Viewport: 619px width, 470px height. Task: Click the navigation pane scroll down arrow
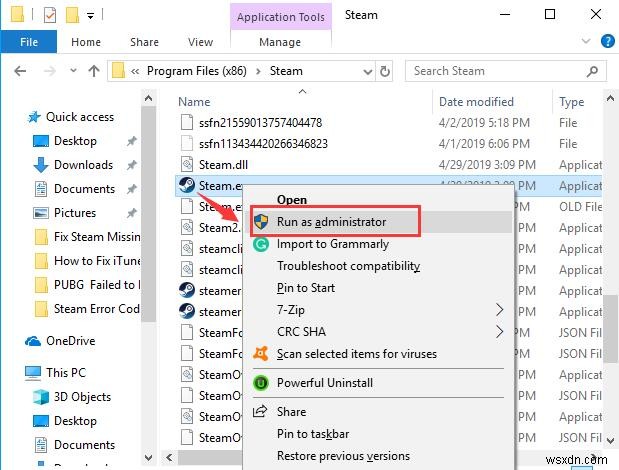tap(148, 458)
